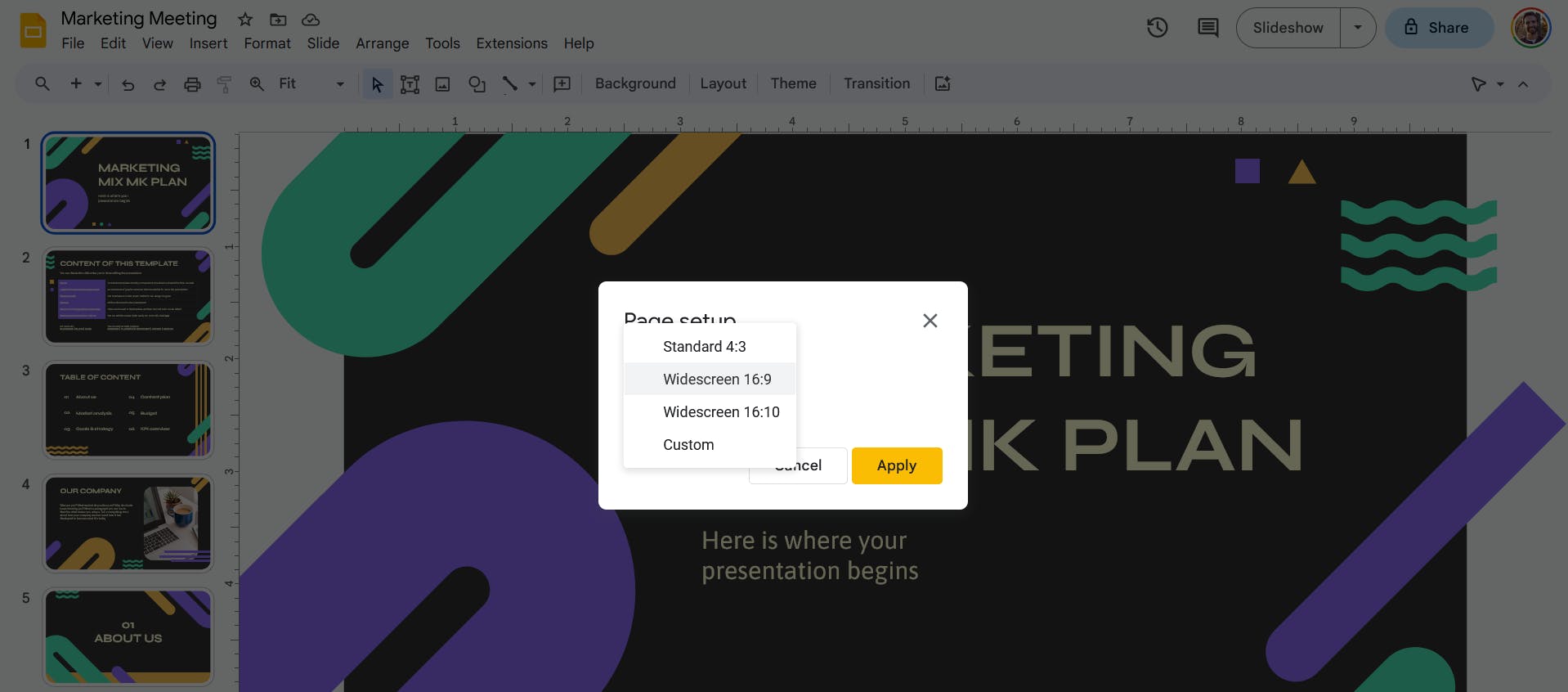
Task: Open the Slide menu
Action: (x=323, y=43)
